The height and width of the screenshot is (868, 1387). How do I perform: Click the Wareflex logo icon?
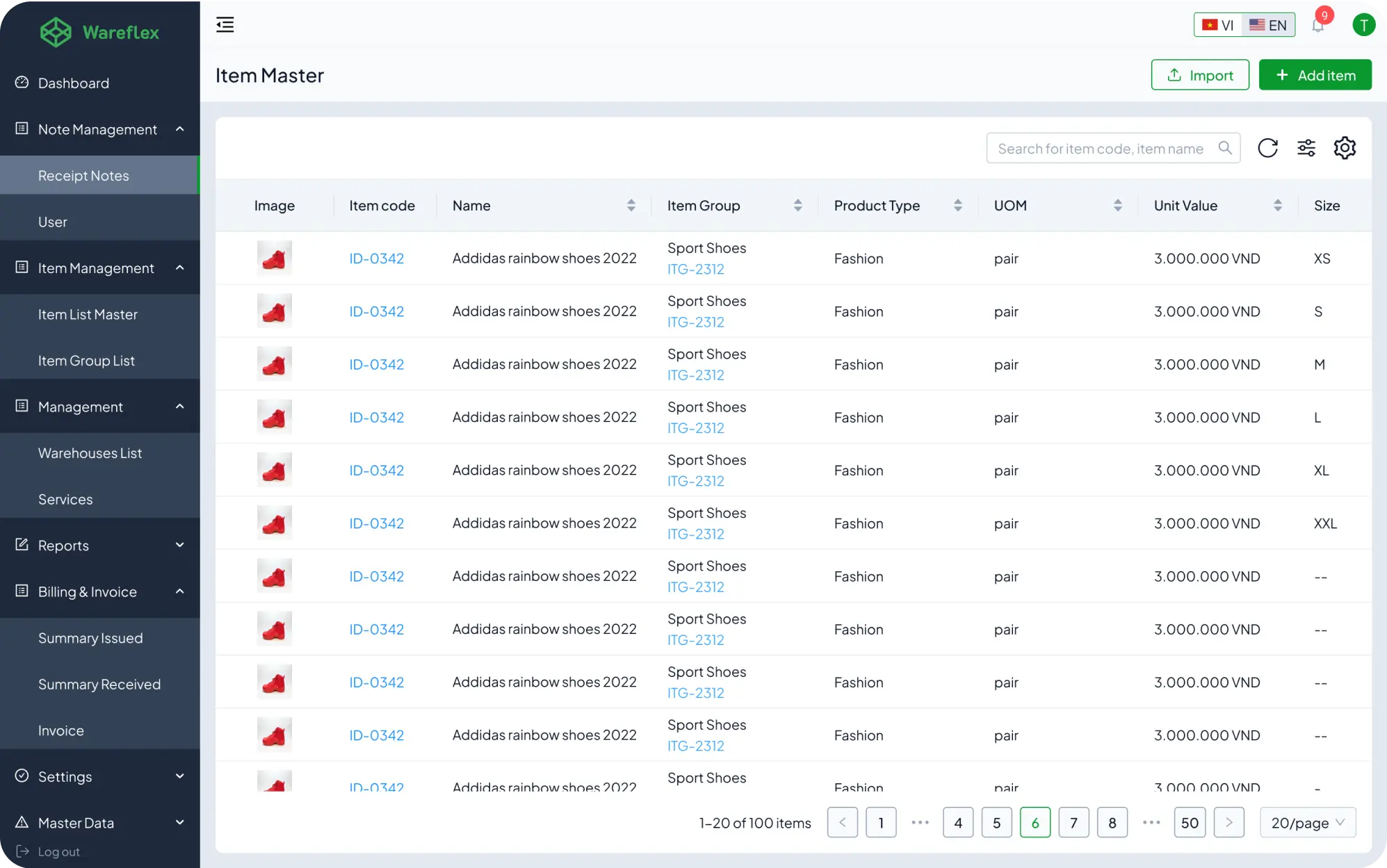click(56, 32)
